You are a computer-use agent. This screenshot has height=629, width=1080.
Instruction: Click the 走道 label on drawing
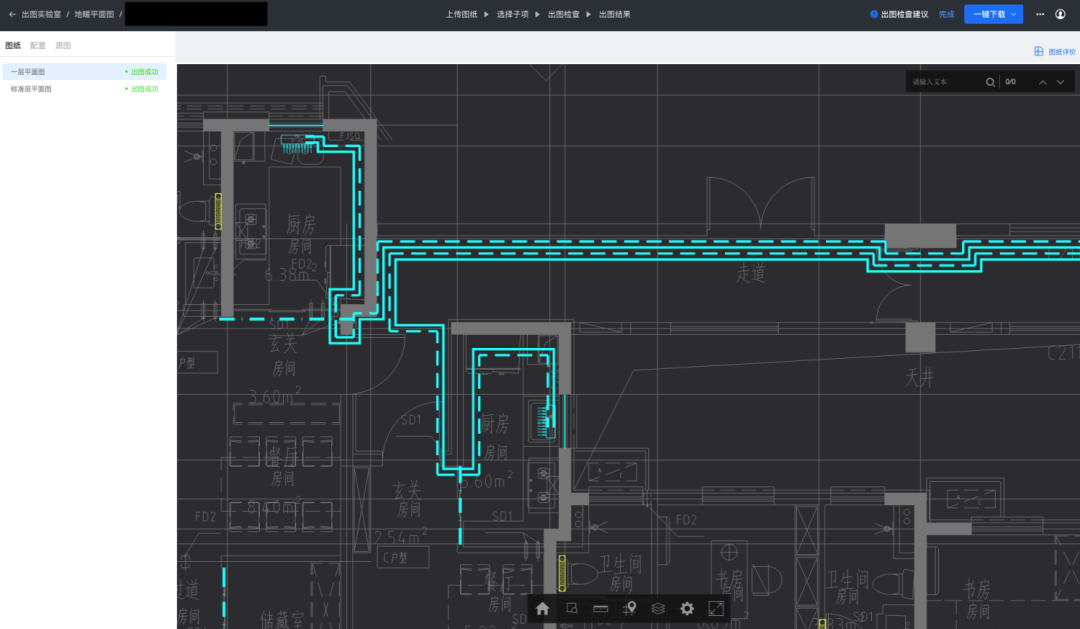750,274
